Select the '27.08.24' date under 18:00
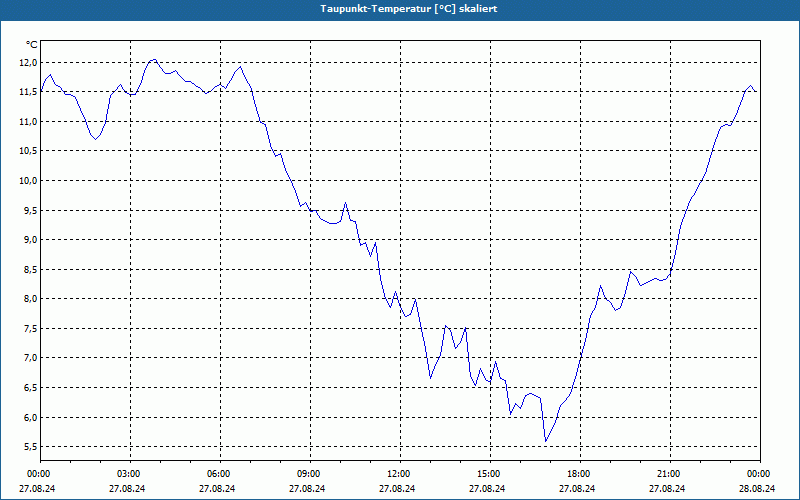The height and width of the screenshot is (500, 800). [x=577, y=488]
